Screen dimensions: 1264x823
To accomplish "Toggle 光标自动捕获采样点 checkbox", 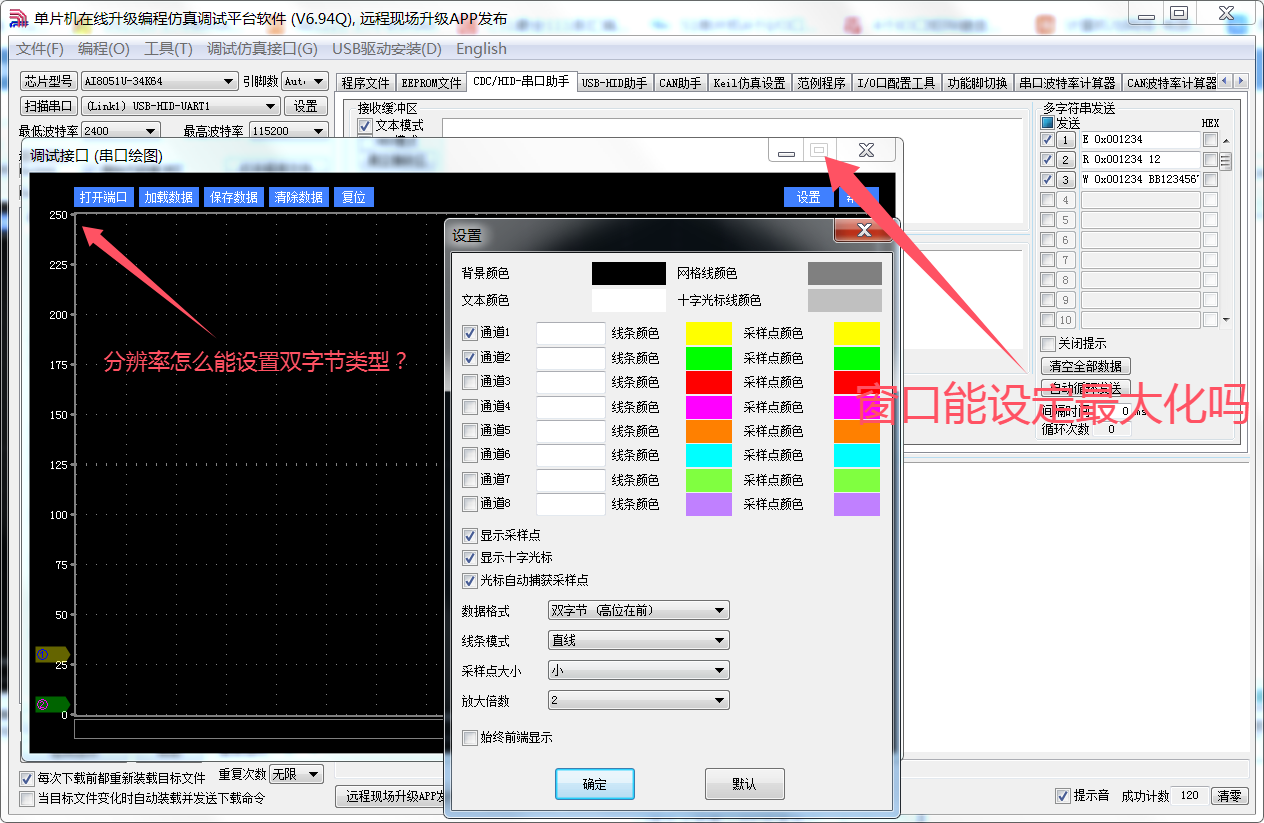I will (470, 580).
